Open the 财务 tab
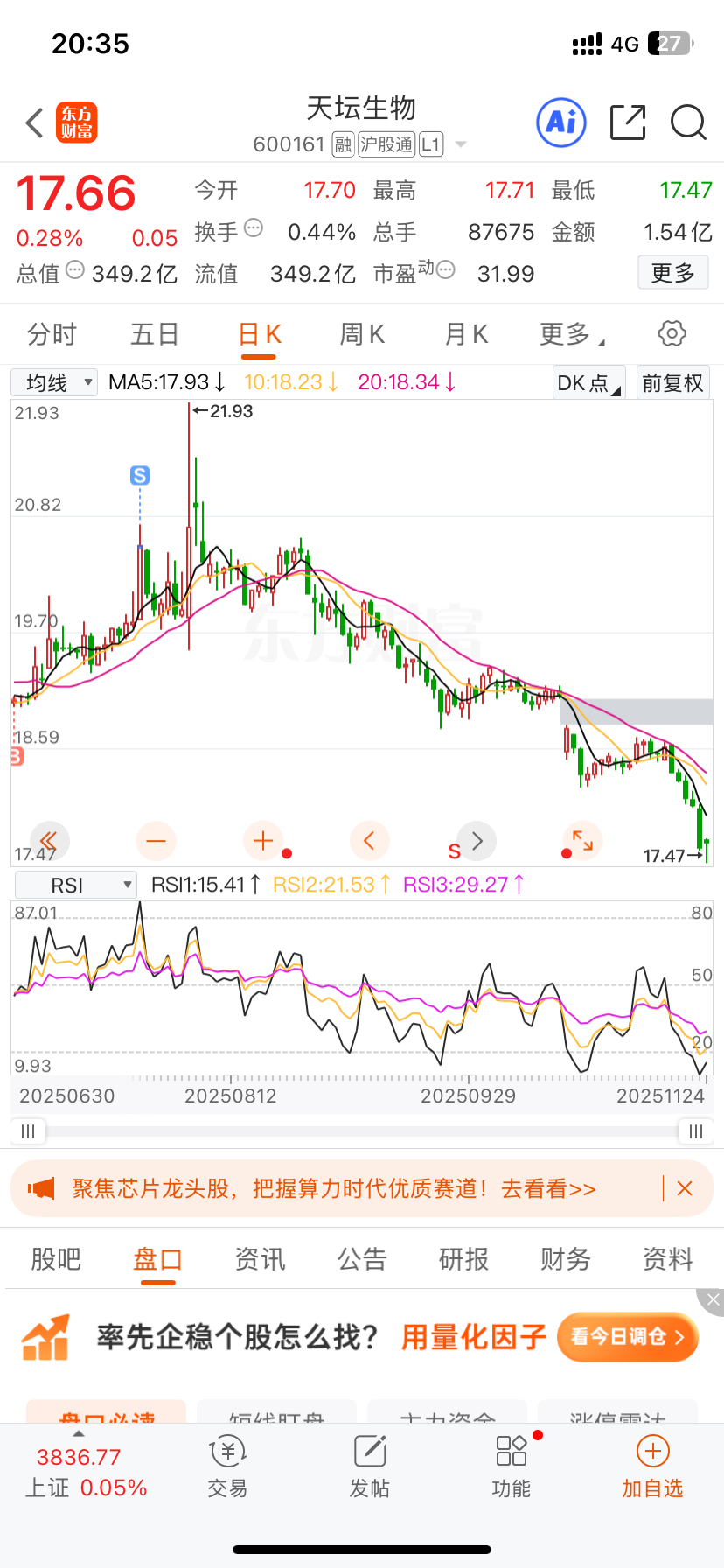The image size is (724, 1568). coord(566,1259)
